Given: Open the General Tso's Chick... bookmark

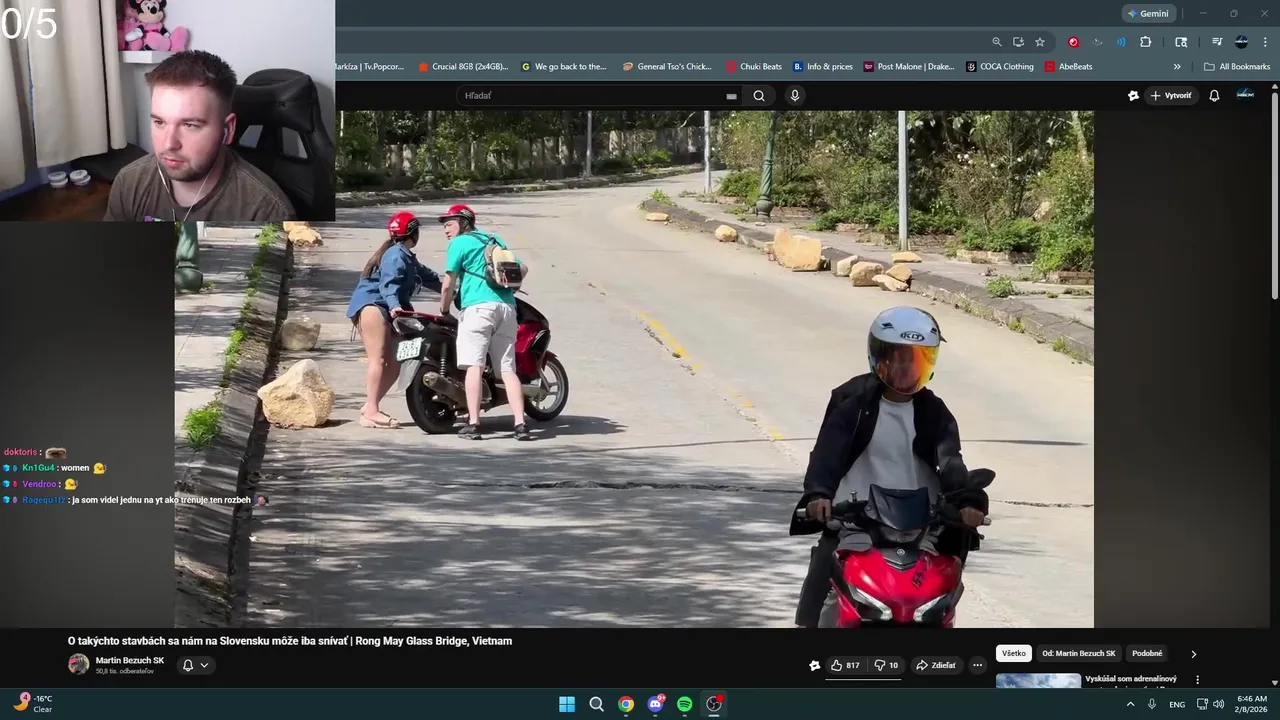Looking at the screenshot, I should tap(667, 67).
